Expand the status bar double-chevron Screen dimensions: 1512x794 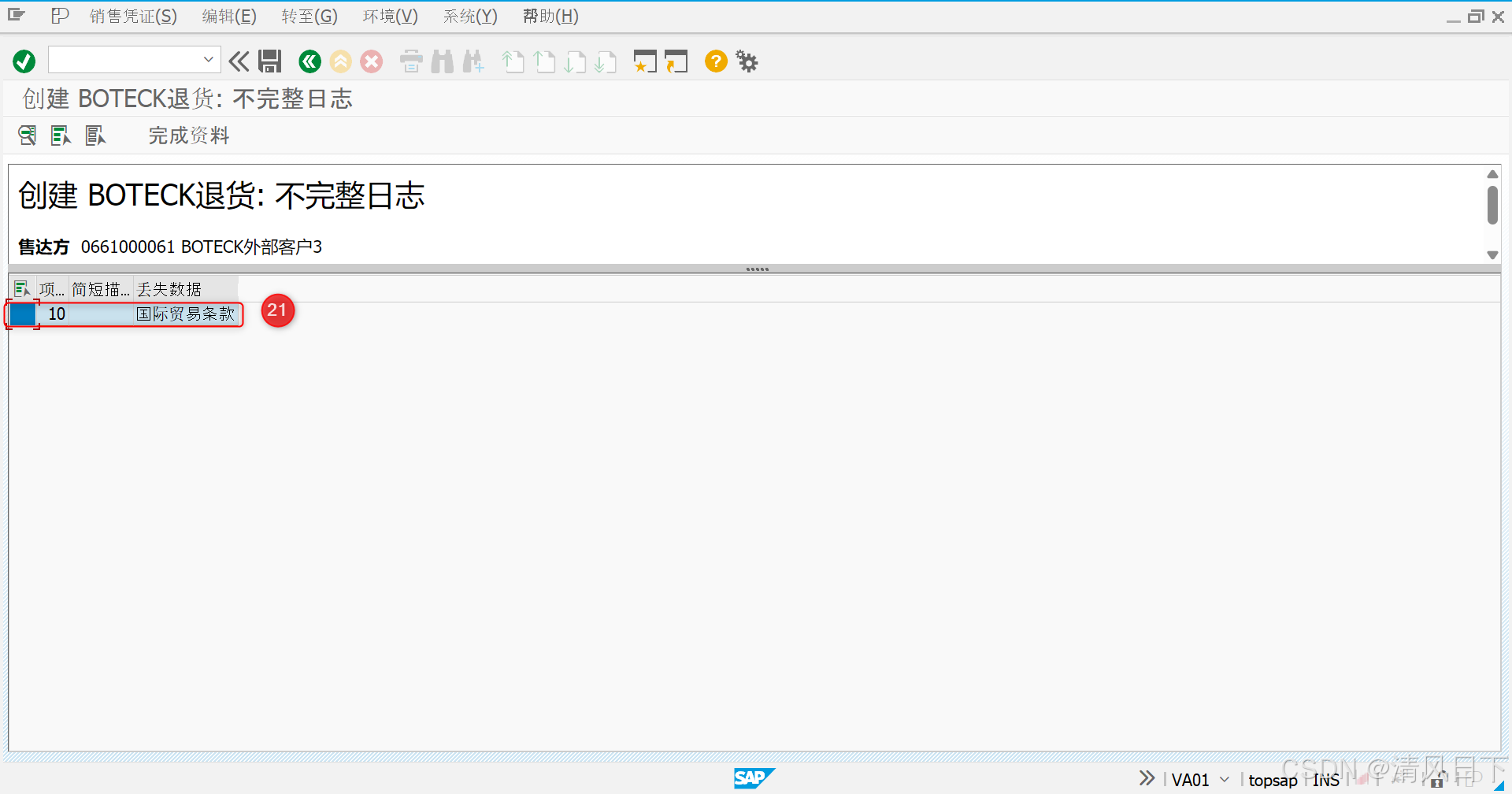coord(1146,777)
